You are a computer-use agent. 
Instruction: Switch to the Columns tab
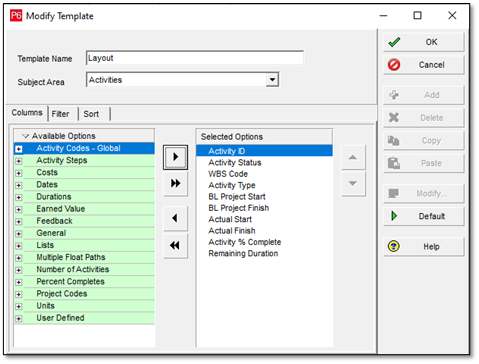coord(27,113)
